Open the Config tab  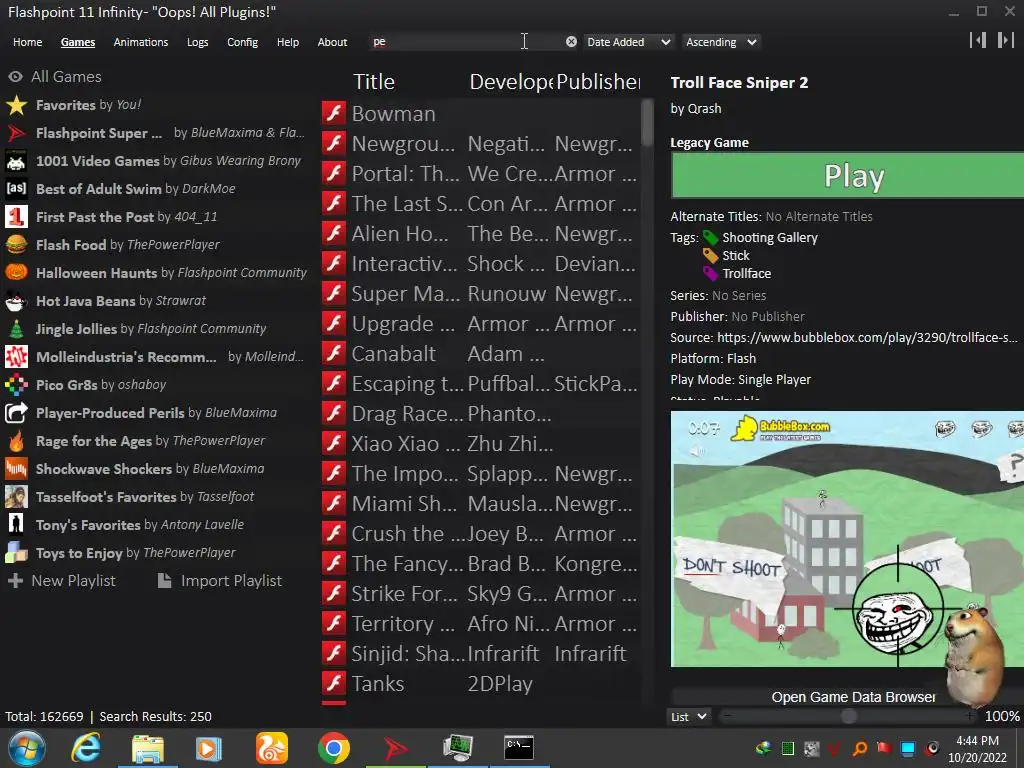click(x=242, y=42)
